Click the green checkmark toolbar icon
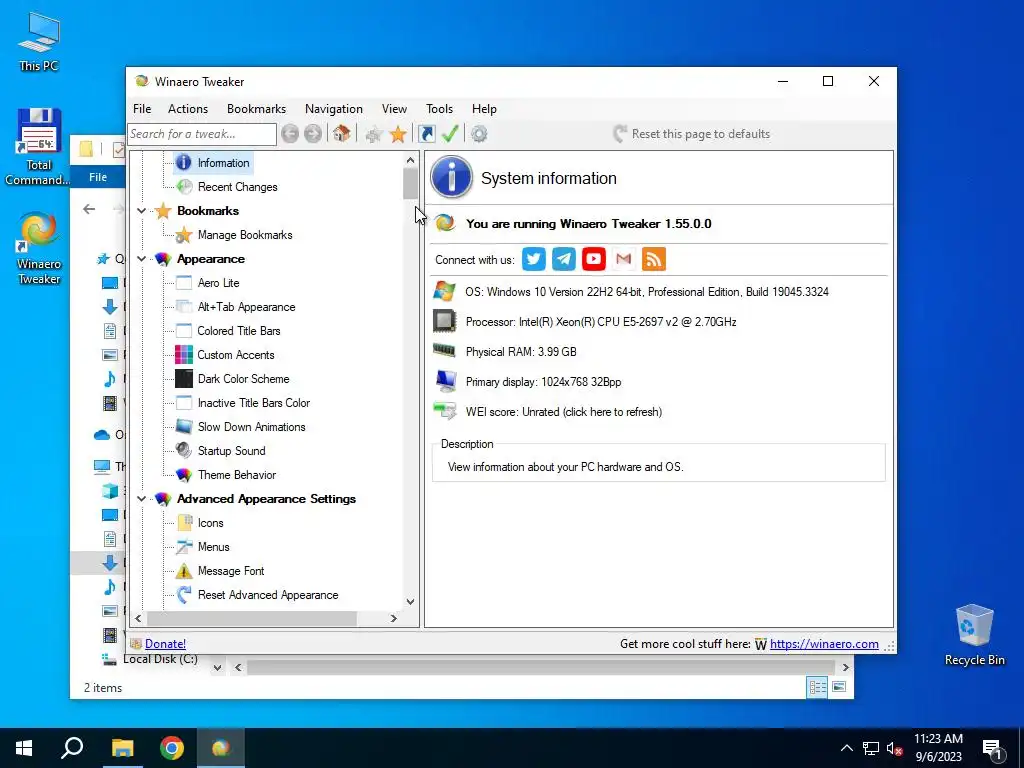1024x768 pixels. pos(450,134)
